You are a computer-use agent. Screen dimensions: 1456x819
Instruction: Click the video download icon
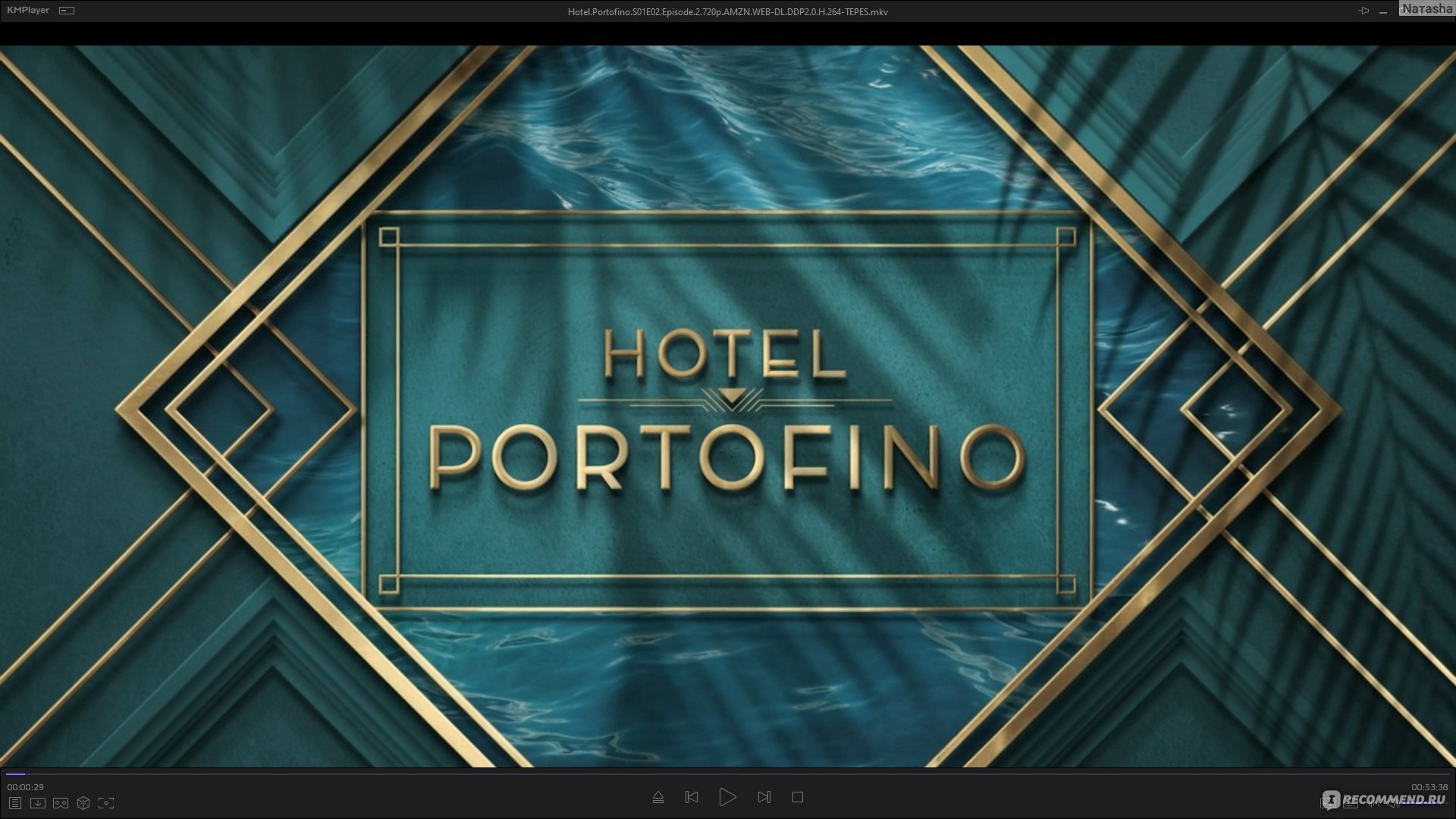pos(37,802)
